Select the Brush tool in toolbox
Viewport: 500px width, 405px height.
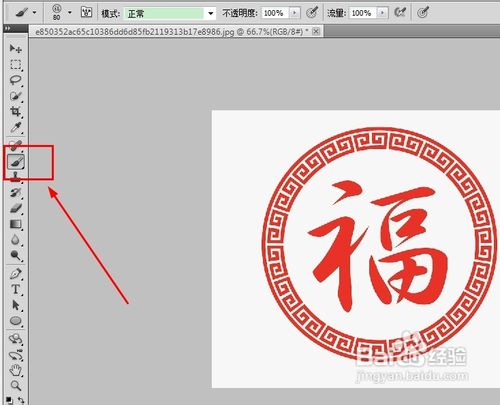(16, 162)
